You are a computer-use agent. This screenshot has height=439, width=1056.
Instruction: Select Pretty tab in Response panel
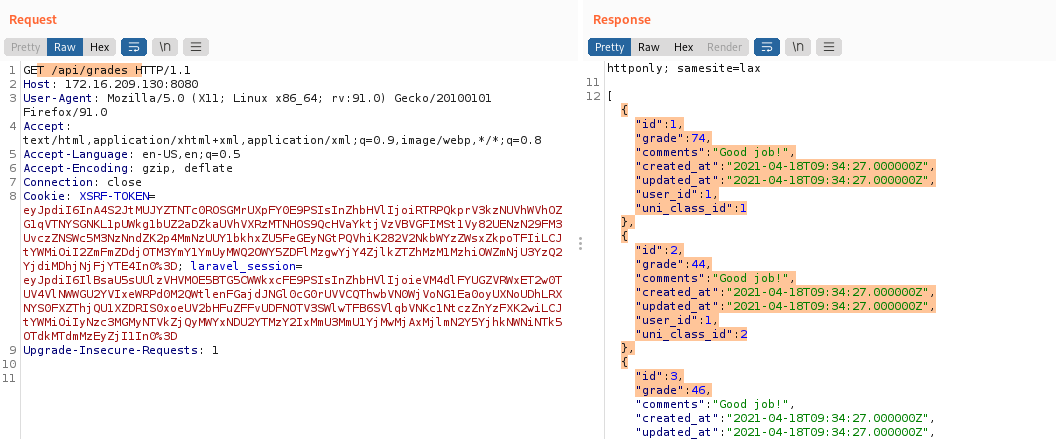pyautogui.click(x=609, y=46)
